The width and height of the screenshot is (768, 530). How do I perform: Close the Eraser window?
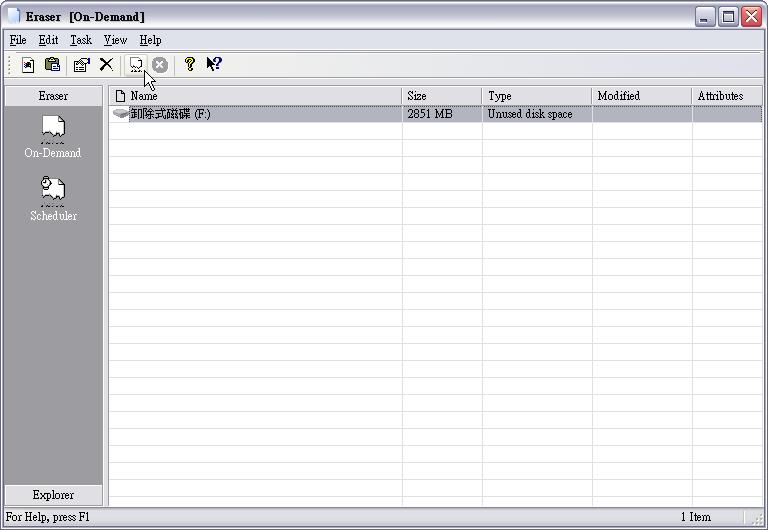(751, 17)
